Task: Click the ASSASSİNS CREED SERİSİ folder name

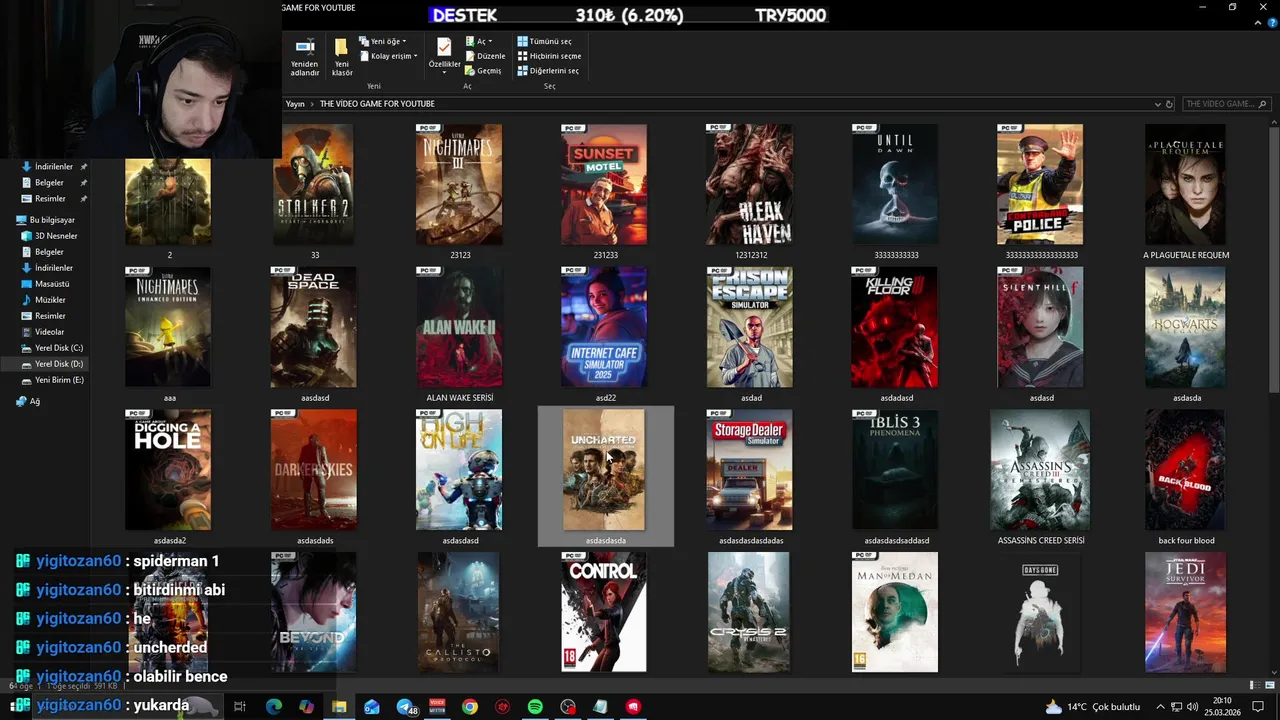Action: point(1041,541)
